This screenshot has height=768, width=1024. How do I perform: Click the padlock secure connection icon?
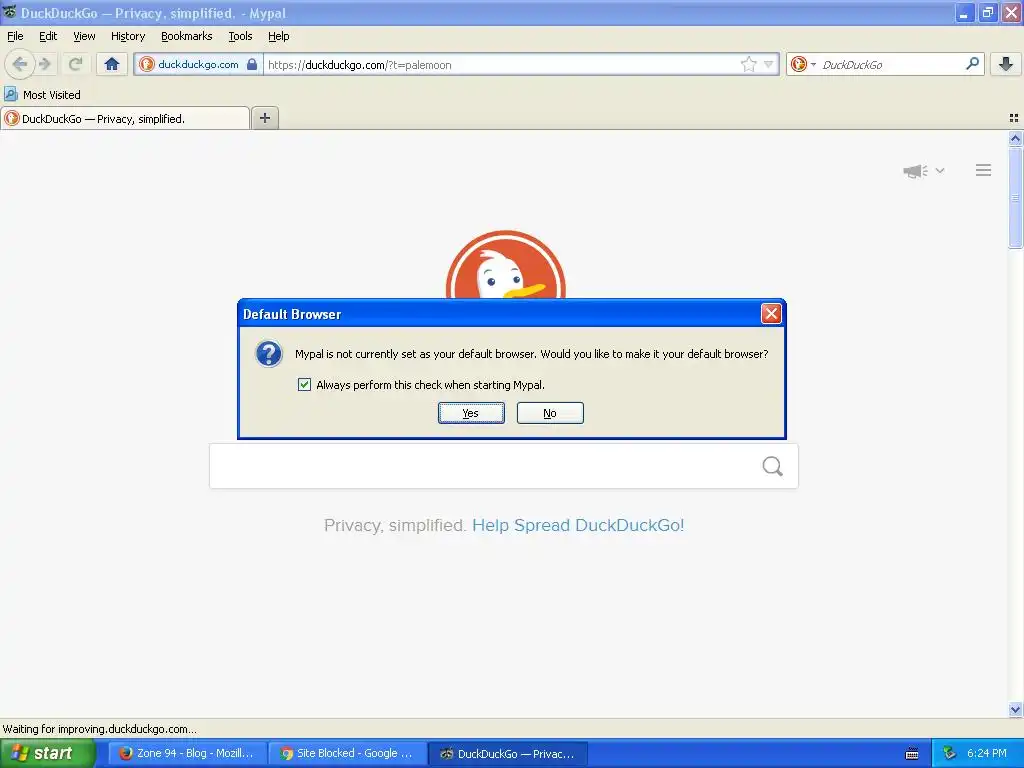[252, 64]
